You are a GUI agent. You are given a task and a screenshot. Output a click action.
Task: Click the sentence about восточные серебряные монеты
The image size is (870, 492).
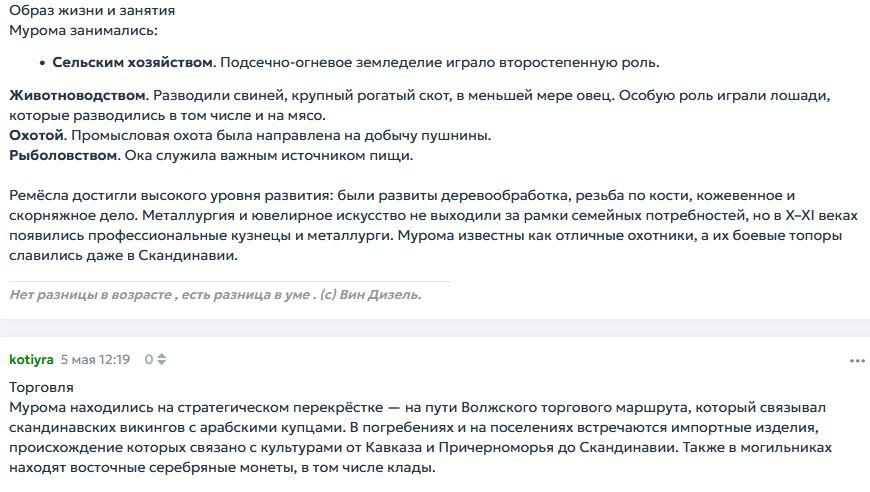222,467
